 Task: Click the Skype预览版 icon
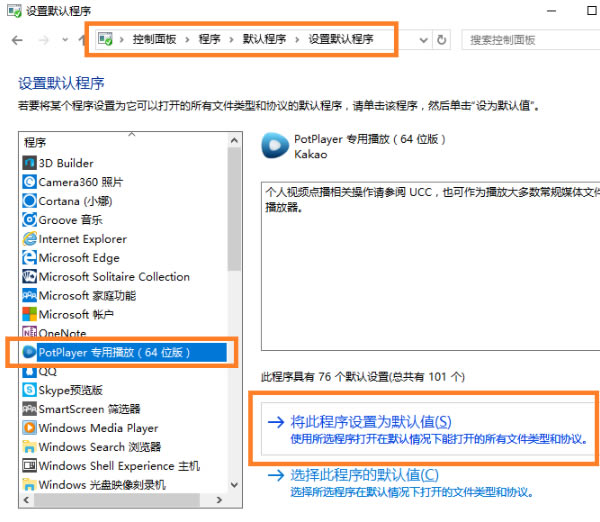click(29, 390)
